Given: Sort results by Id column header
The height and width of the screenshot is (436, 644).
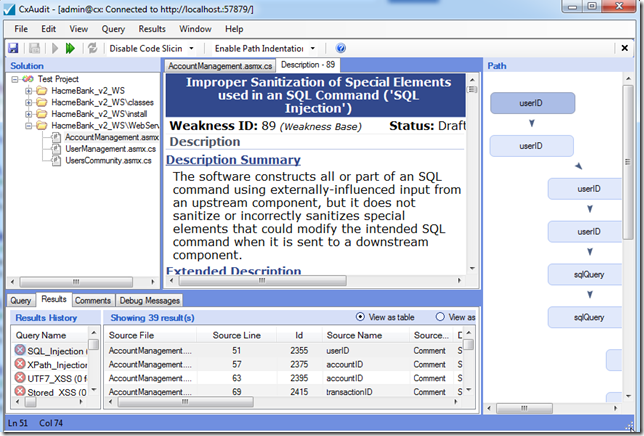Looking at the screenshot, I should pyautogui.click(x=299, y=335).
